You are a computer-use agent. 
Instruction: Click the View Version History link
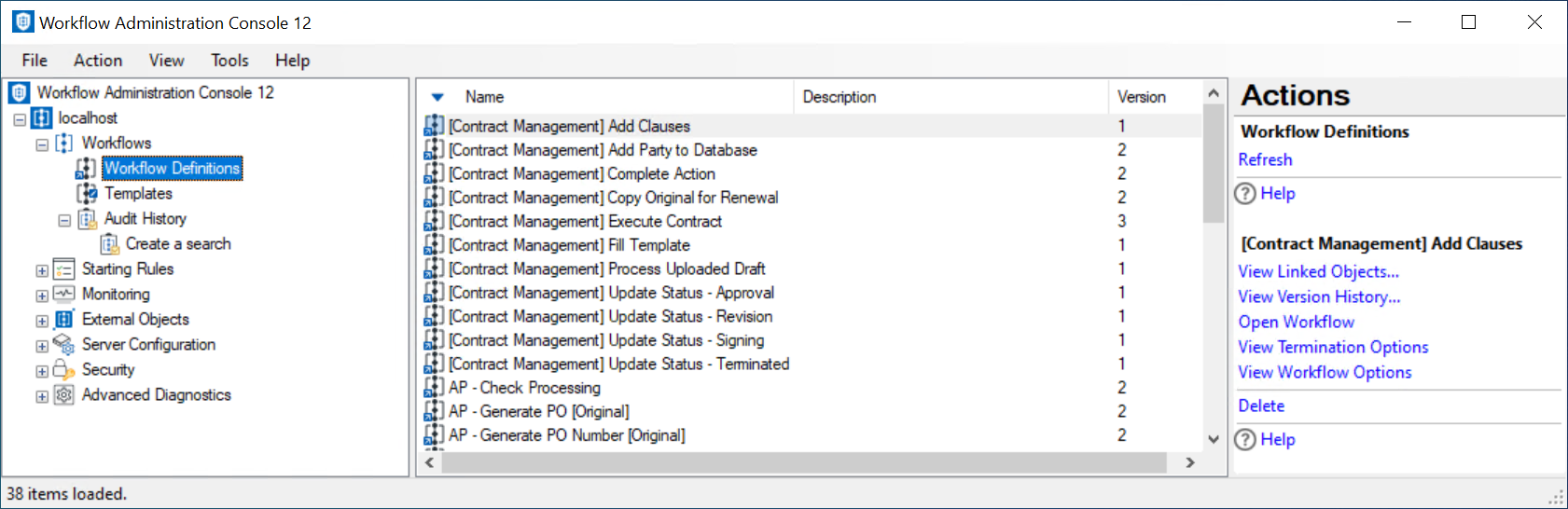tap(1319, 296)
